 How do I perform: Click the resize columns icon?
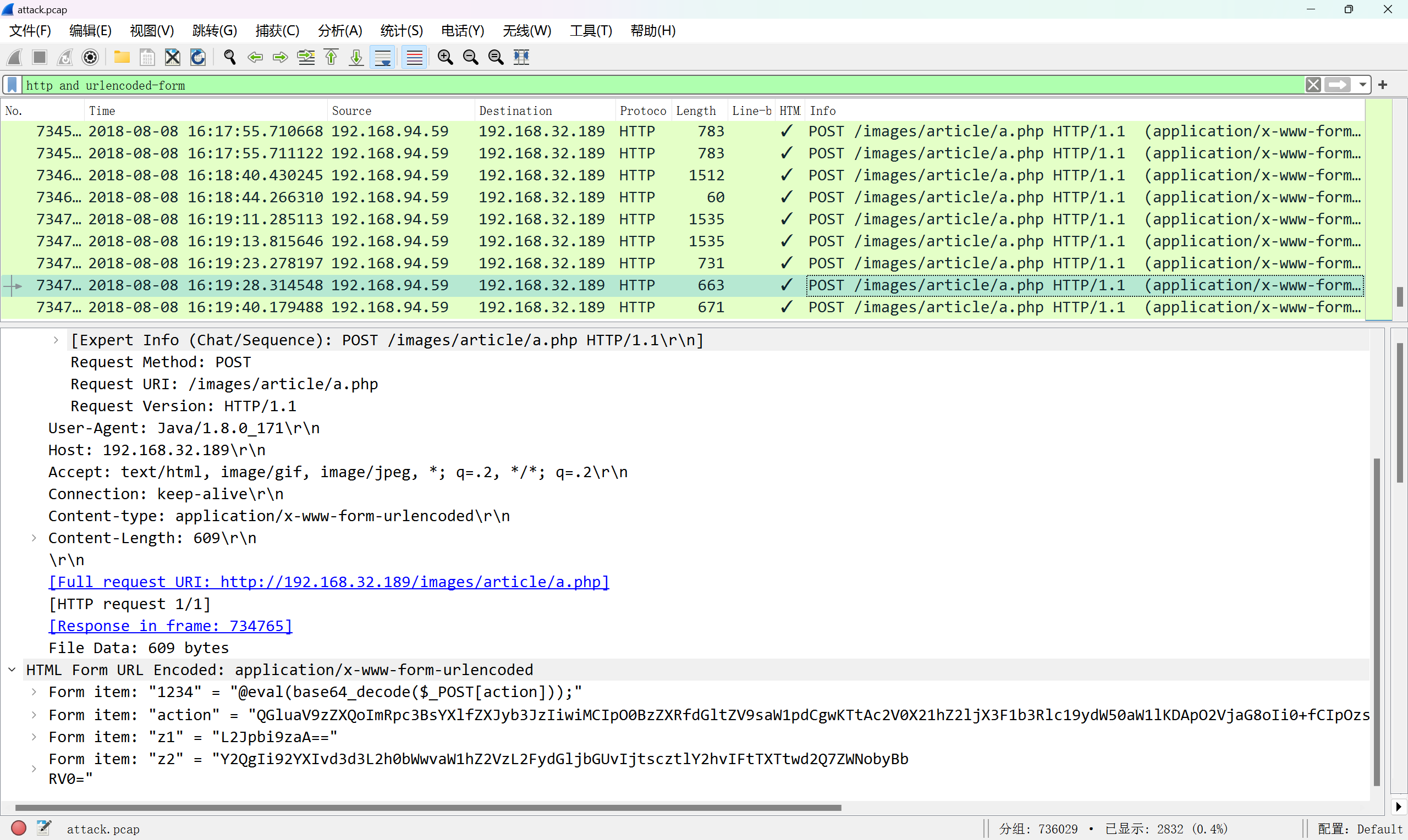click(x=521, y=57)
